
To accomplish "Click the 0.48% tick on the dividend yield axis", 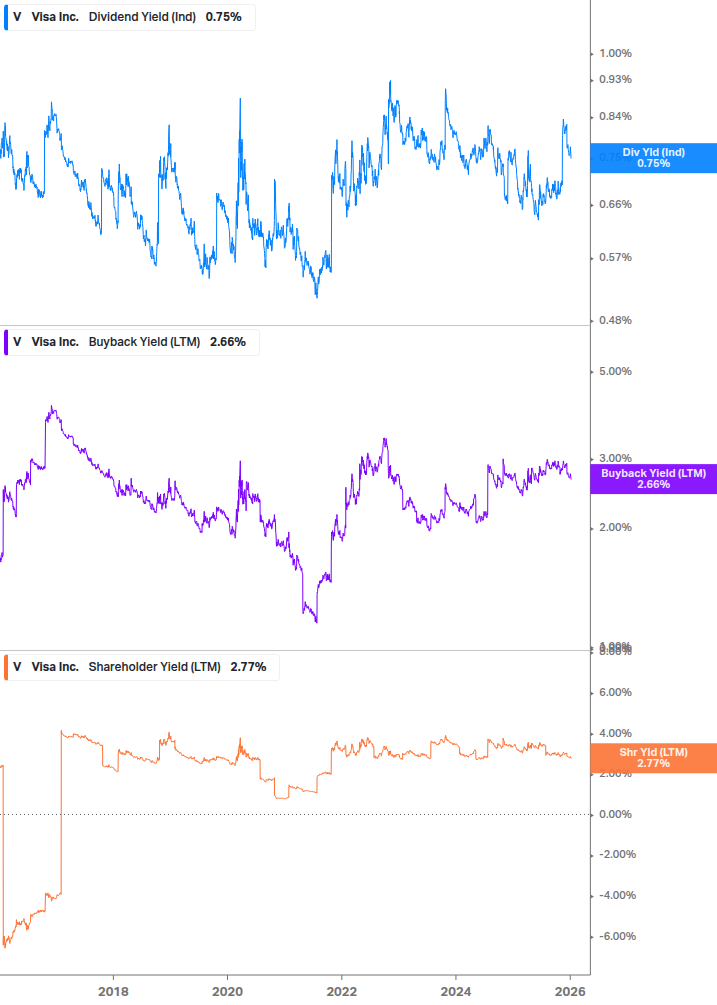I will pyautogui.click(x=615, y=320).
